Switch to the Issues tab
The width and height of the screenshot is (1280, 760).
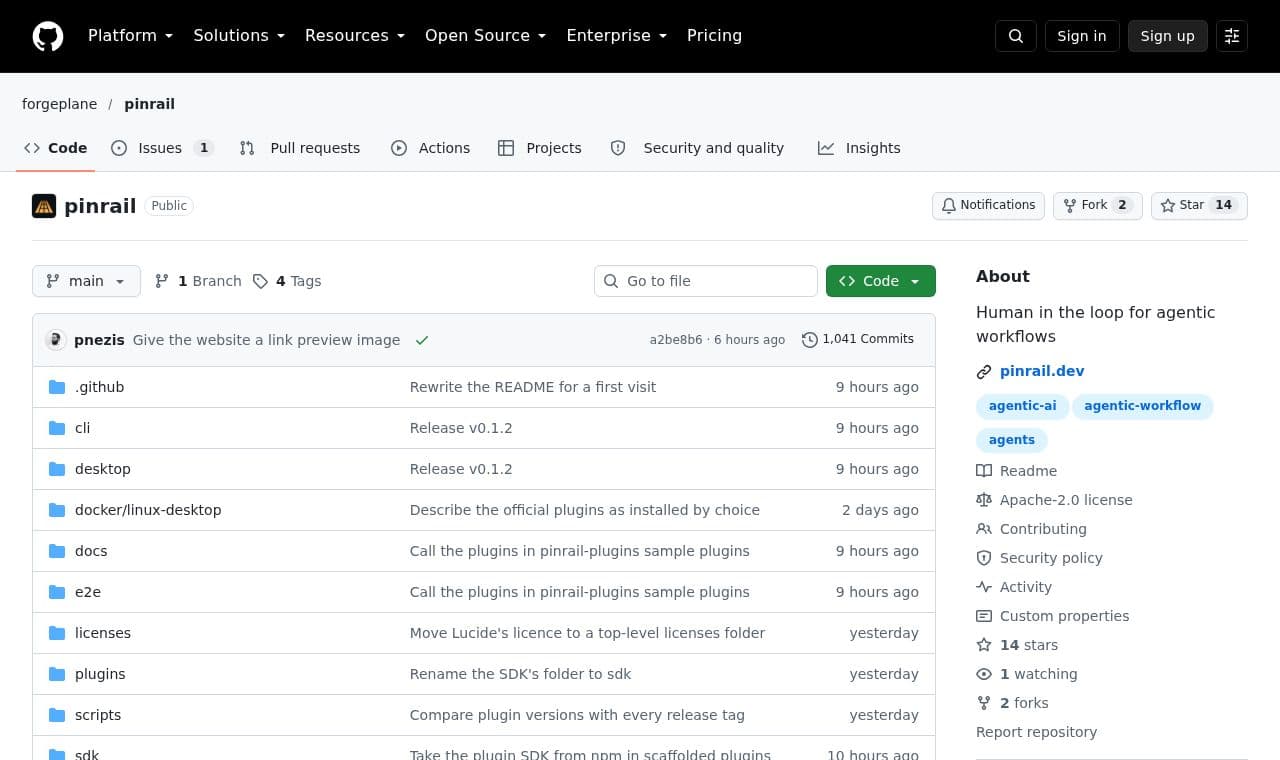[x=162, y=148]
